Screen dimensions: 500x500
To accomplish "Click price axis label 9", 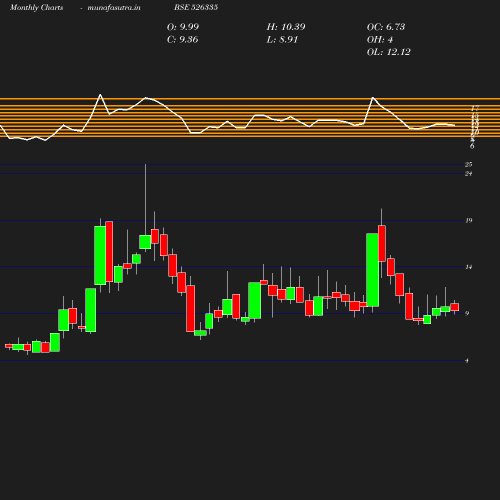I will click(x=467, y=313).
